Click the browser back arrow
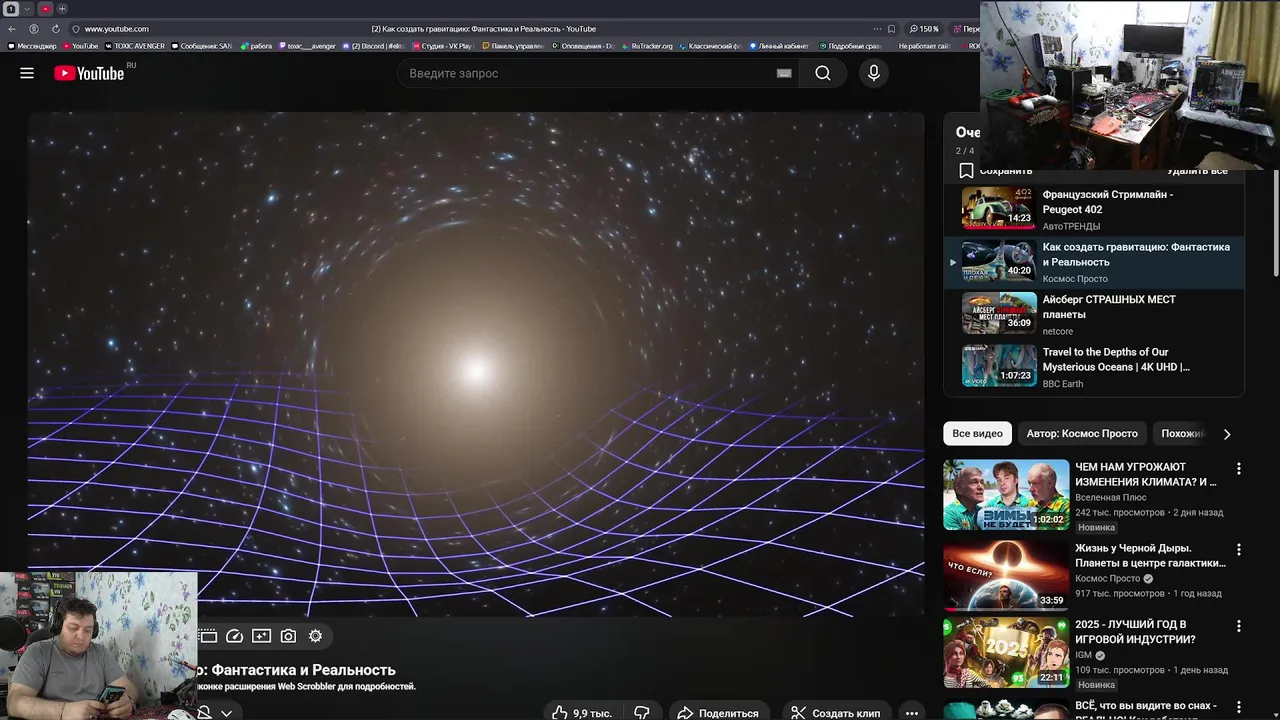 (x=12, y=29)
